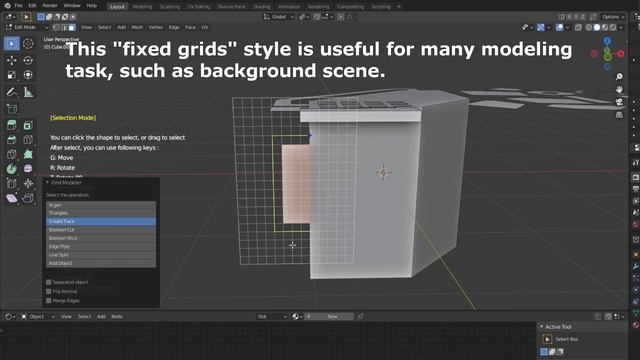640x360 pixels.
Task: Choose Boolean Slice operation
Action: (101, 238)
